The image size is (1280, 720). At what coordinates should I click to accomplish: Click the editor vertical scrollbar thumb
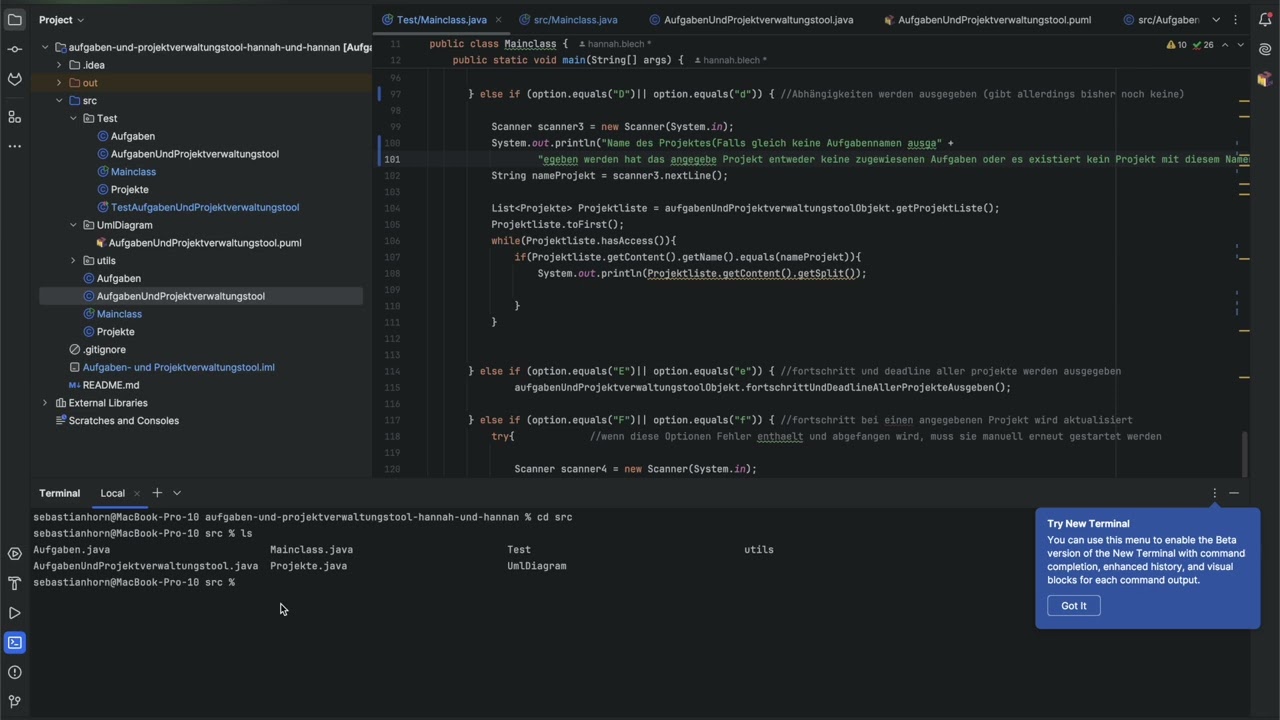point(1245,455)
